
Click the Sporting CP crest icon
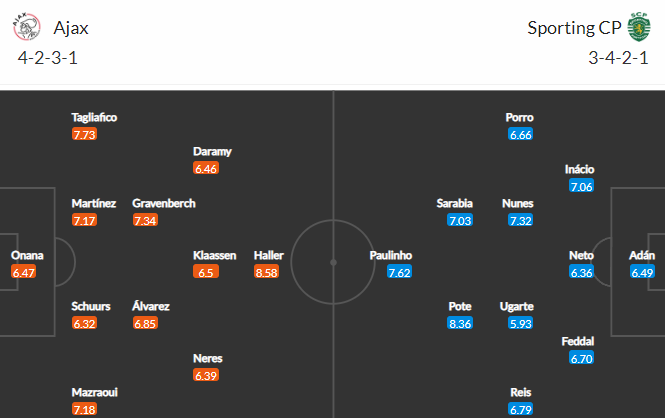[x=639, y=27]
